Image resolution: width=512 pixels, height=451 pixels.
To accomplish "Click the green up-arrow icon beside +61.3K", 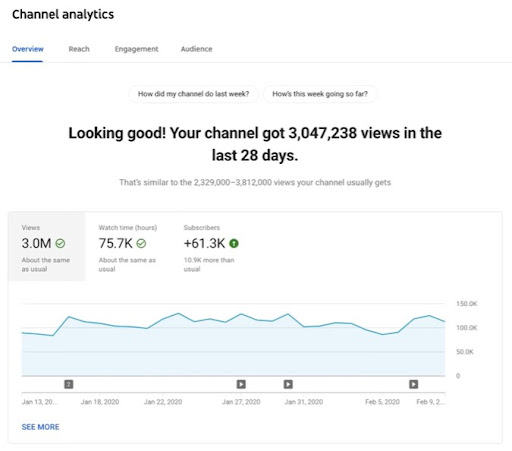I will (x=234, y=244).
